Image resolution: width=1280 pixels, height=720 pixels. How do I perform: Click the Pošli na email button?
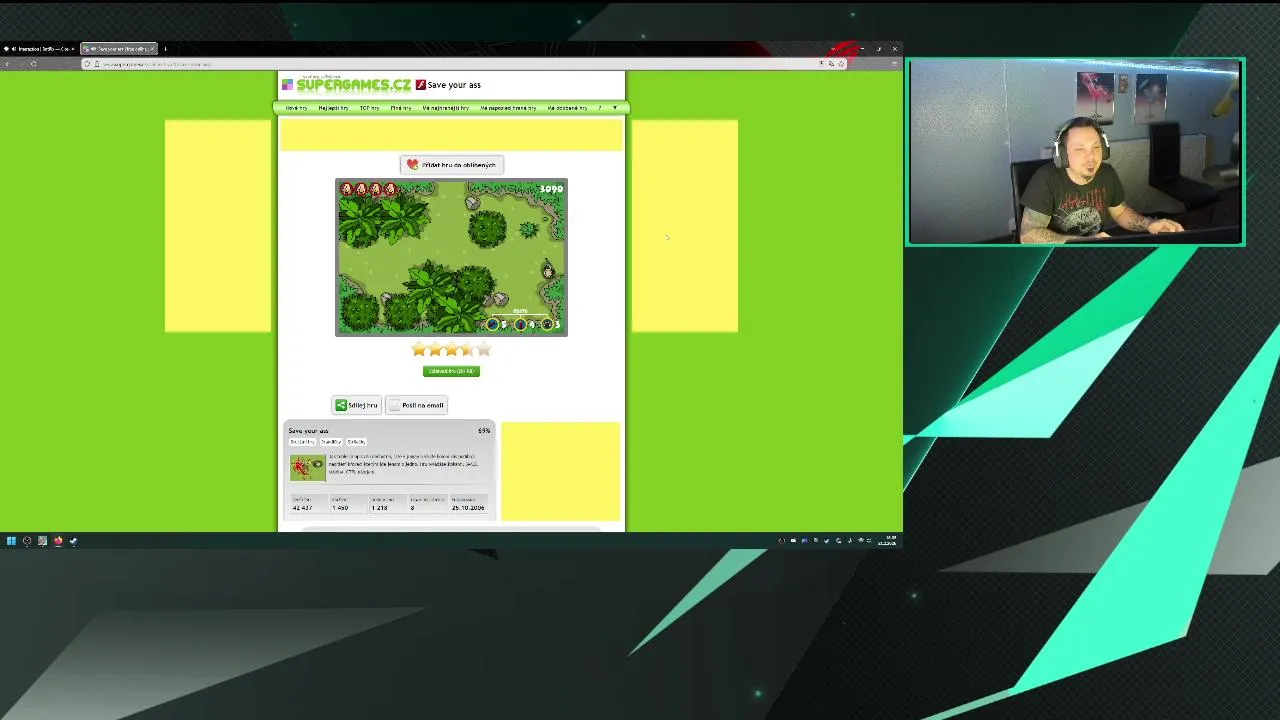click(x=416, y=405)
